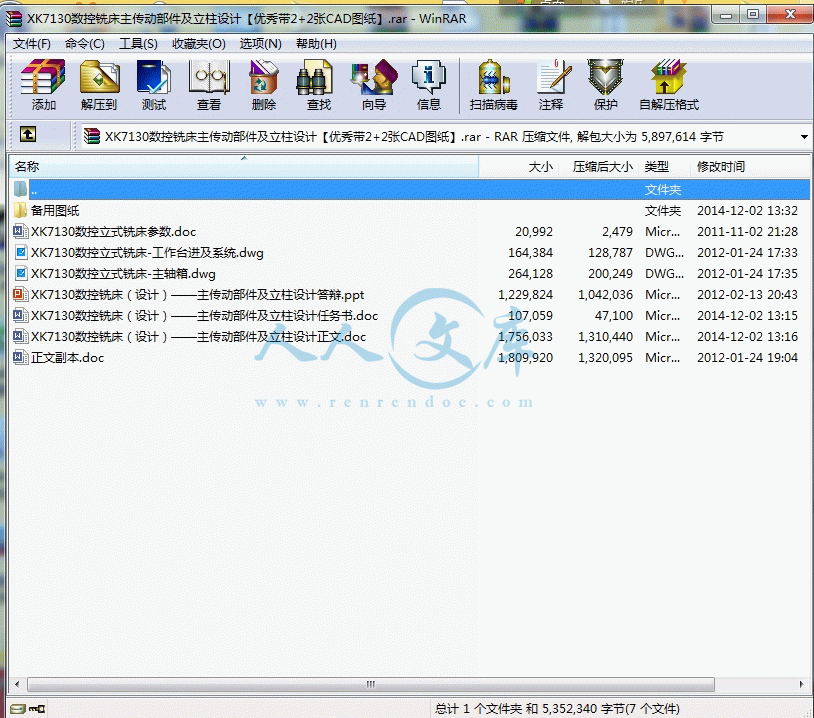Viewport: 814px width, 718px height.
Task: Click the DWG icon of 主轴箱.dwg
Action: point(21,273)
